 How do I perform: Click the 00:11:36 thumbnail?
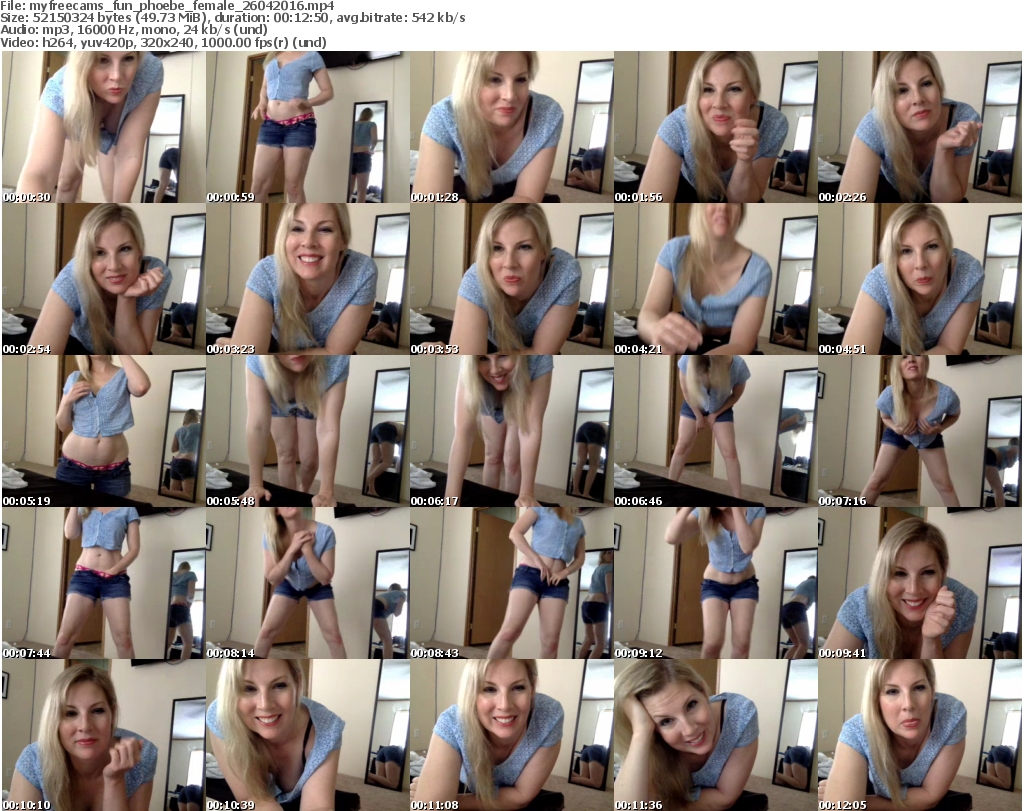coord(716,735)
